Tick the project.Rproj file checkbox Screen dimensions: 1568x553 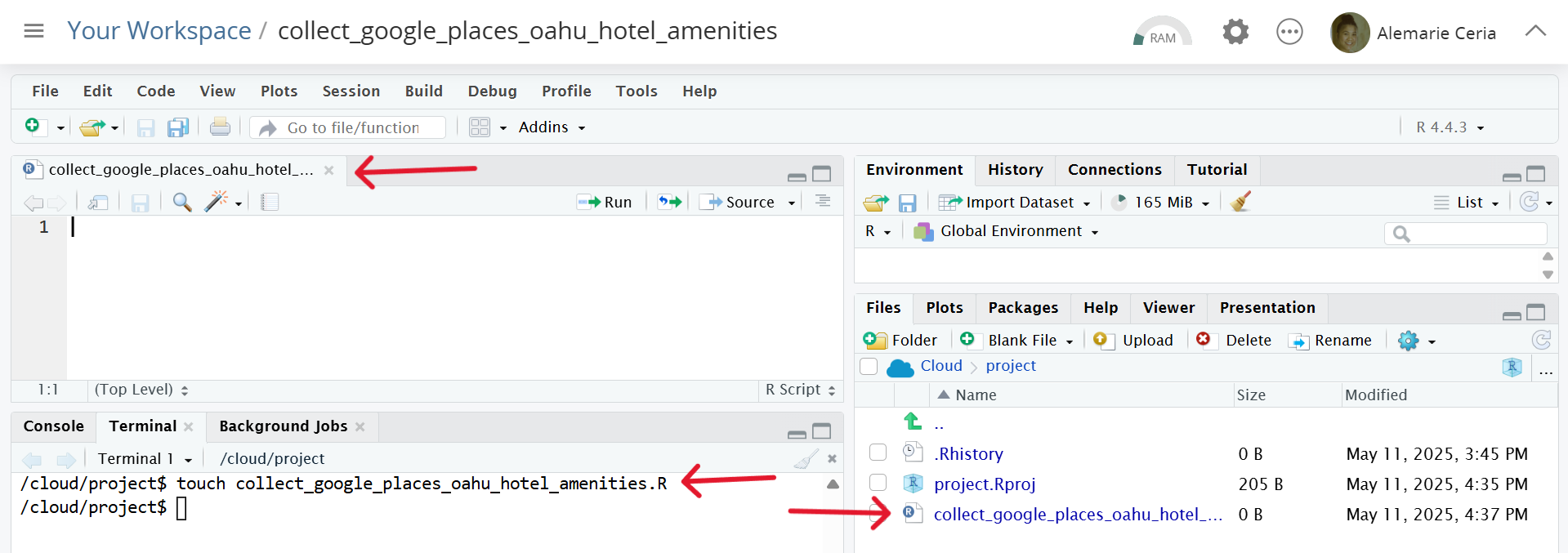tap(878, 483)
